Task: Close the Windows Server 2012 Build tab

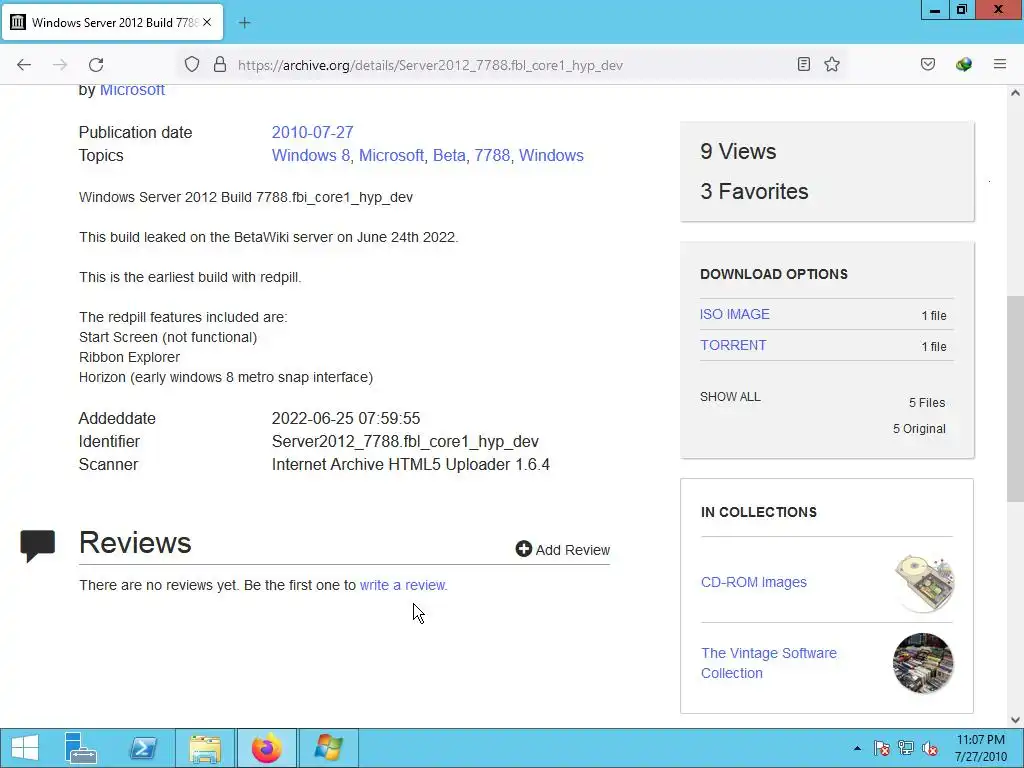Action: pyautogui.click(x=207, y=22)
